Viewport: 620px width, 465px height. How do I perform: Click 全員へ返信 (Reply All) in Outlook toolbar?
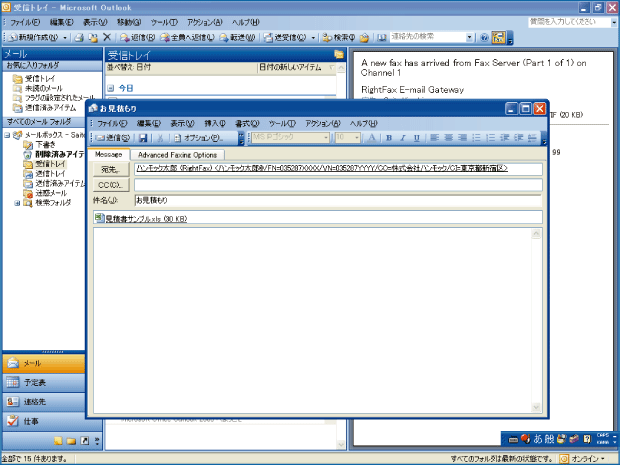(x=187, y=38)
